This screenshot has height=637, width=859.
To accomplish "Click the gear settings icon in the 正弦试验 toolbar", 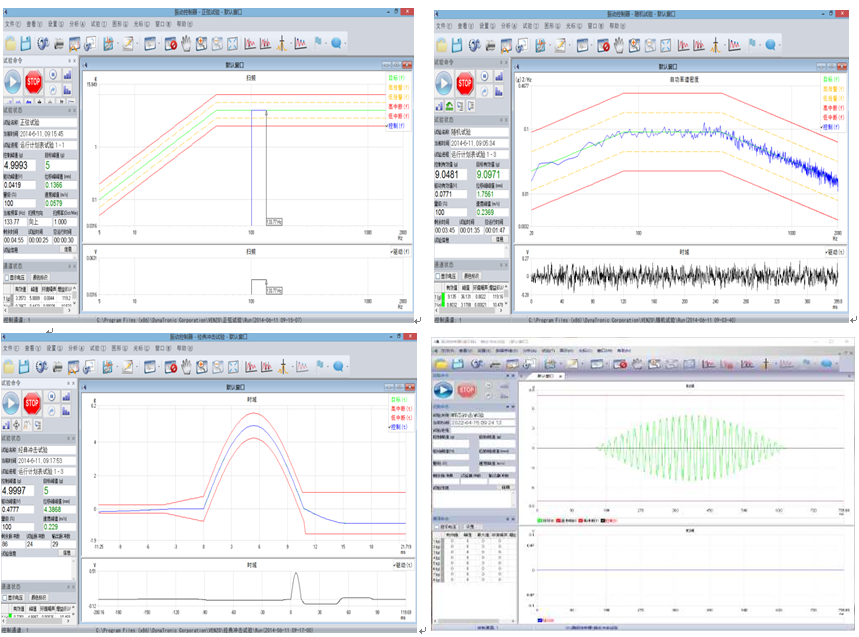I will (x=44, y=44).
